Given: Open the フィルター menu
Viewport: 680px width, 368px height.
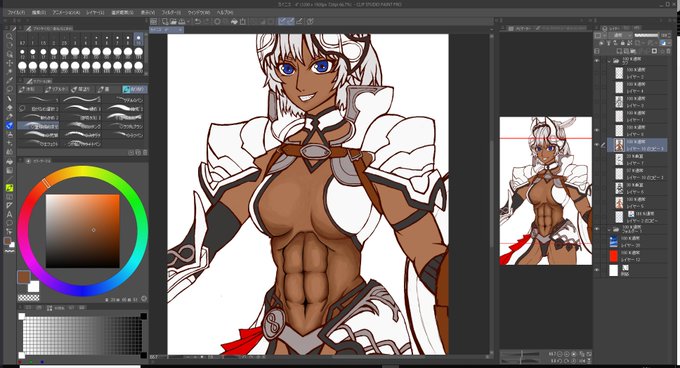Looking at the screenshot, I should coord(171,13).
